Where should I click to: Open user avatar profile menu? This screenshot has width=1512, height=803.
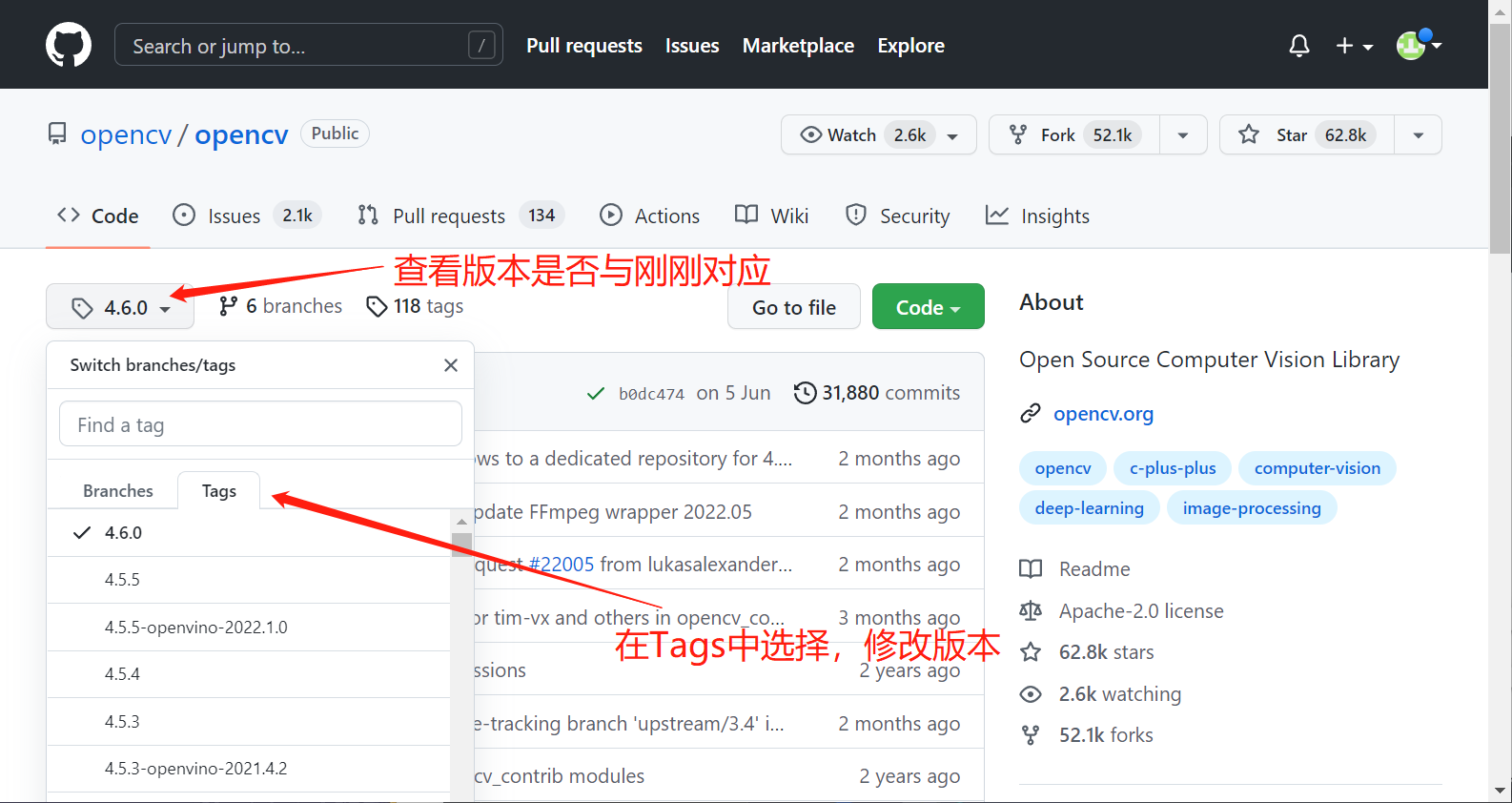pyautogui.click(x=1419, y=44)
